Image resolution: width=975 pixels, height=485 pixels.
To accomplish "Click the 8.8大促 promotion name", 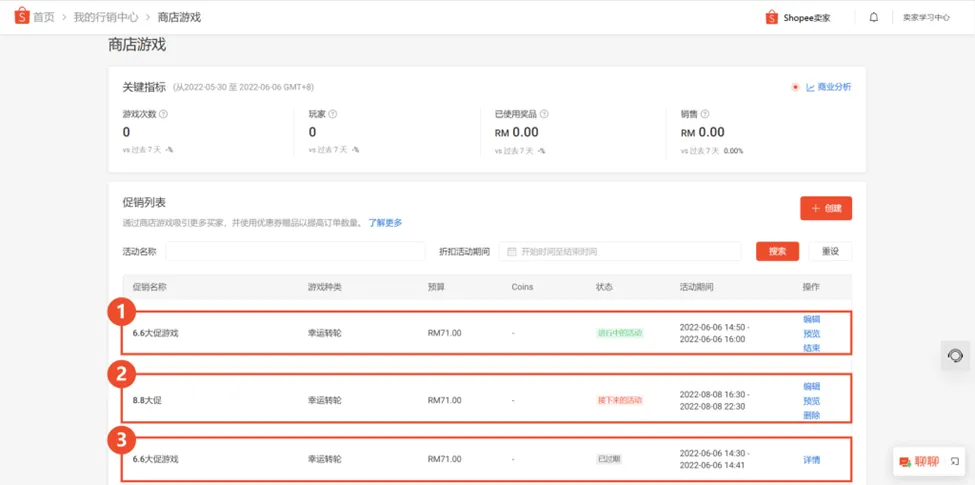I will [x=147, y=400].
